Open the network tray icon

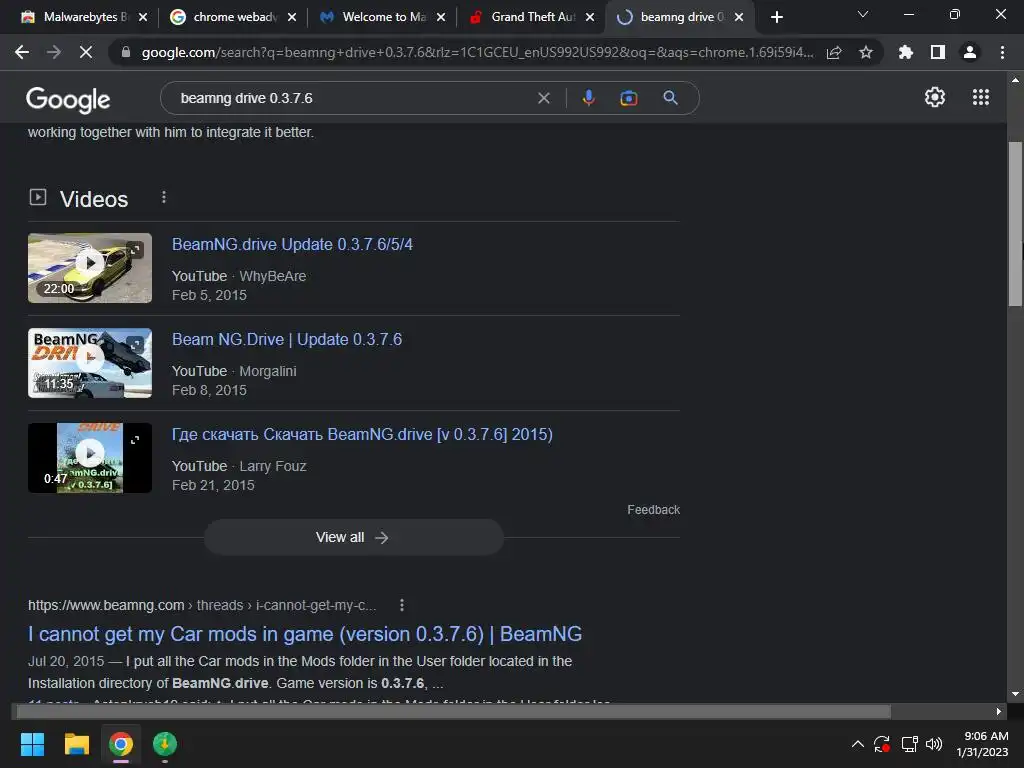point(909,744)
